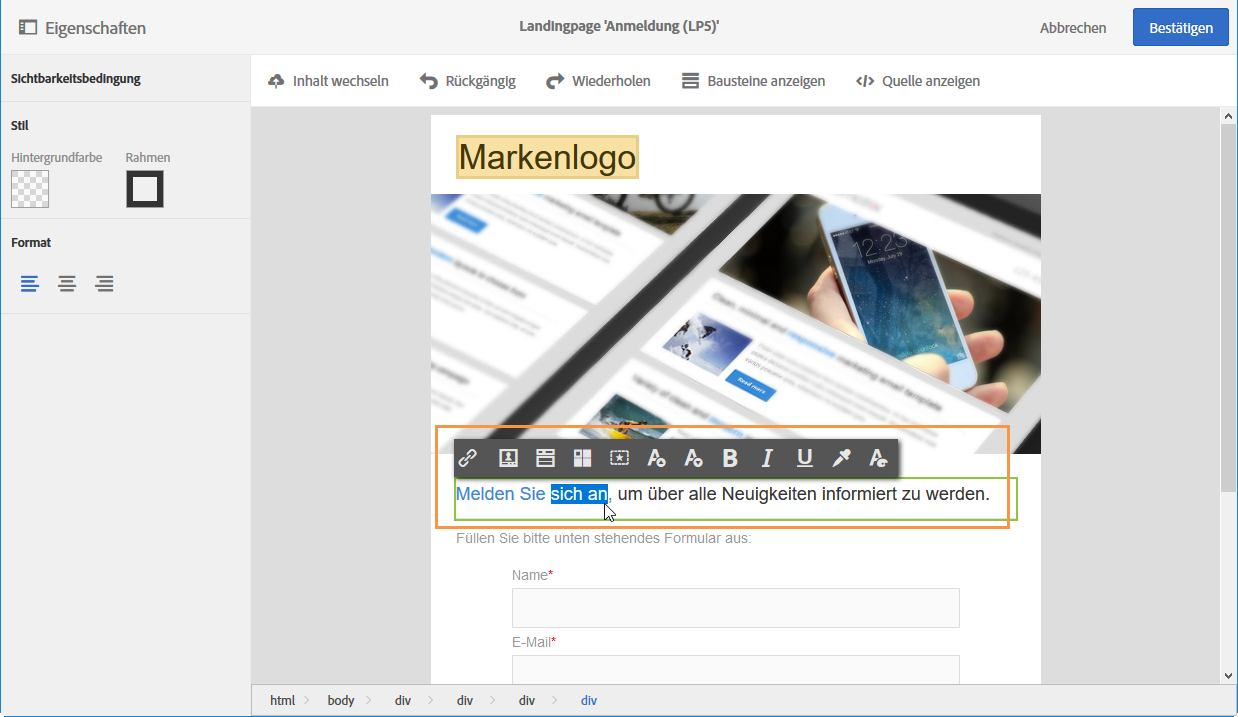Click the Bestätigen button
This screenshot has height=717, width=1238.
coord(1181,27)
